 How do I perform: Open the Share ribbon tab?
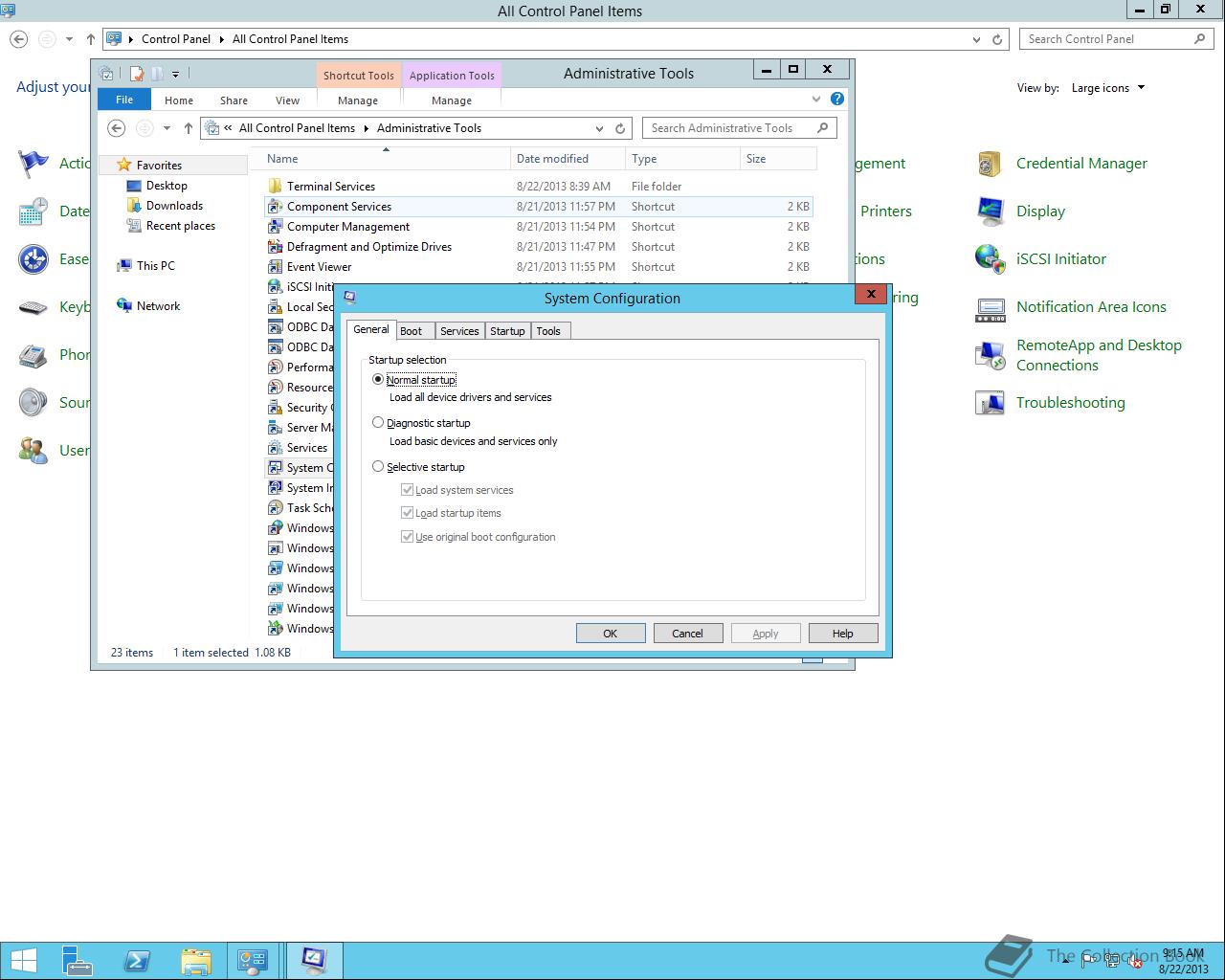[x=234, y=100]
